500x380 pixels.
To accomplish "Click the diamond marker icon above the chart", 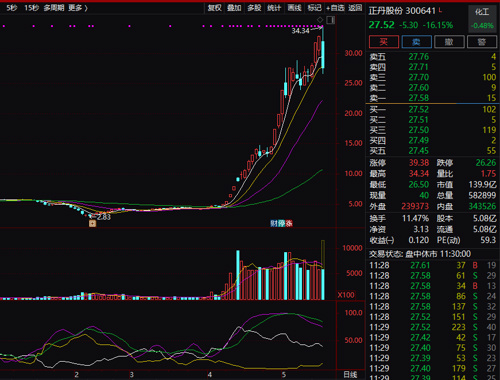I will [320, 20].
